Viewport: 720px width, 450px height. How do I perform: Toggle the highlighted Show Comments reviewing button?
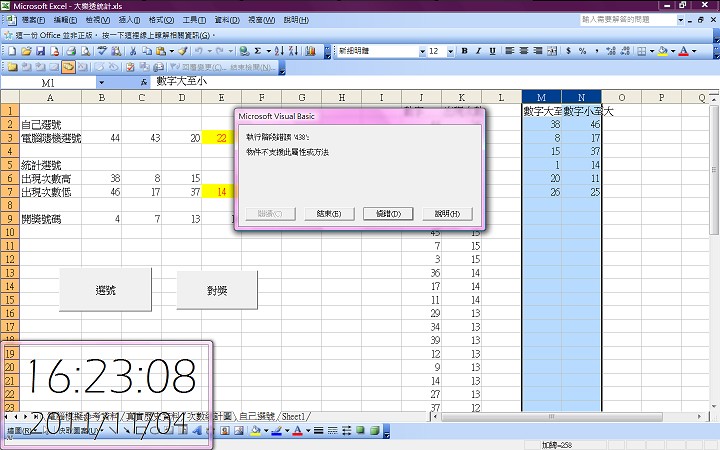click(68, 67)
